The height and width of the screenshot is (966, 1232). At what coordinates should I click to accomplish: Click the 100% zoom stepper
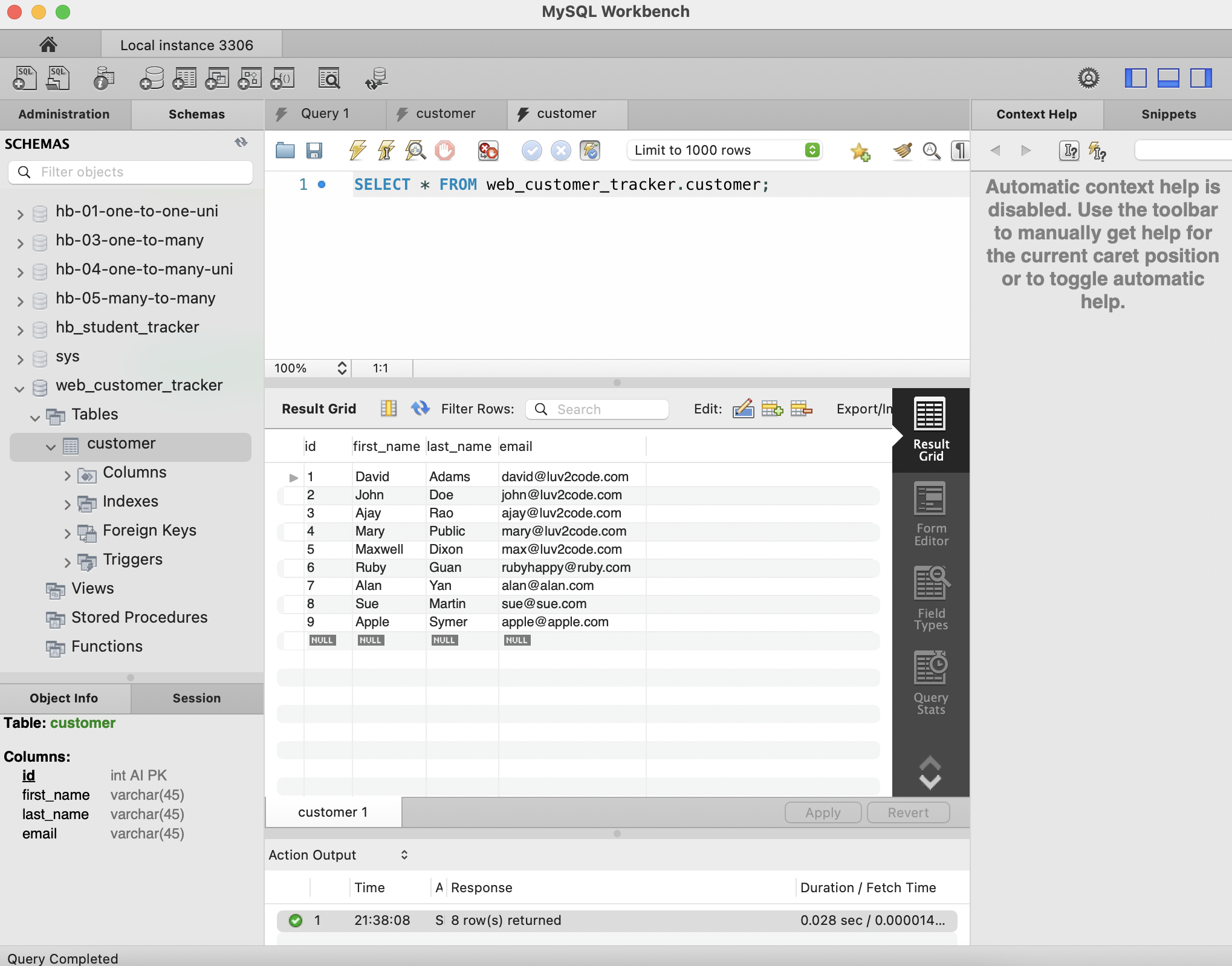point(342,368)
